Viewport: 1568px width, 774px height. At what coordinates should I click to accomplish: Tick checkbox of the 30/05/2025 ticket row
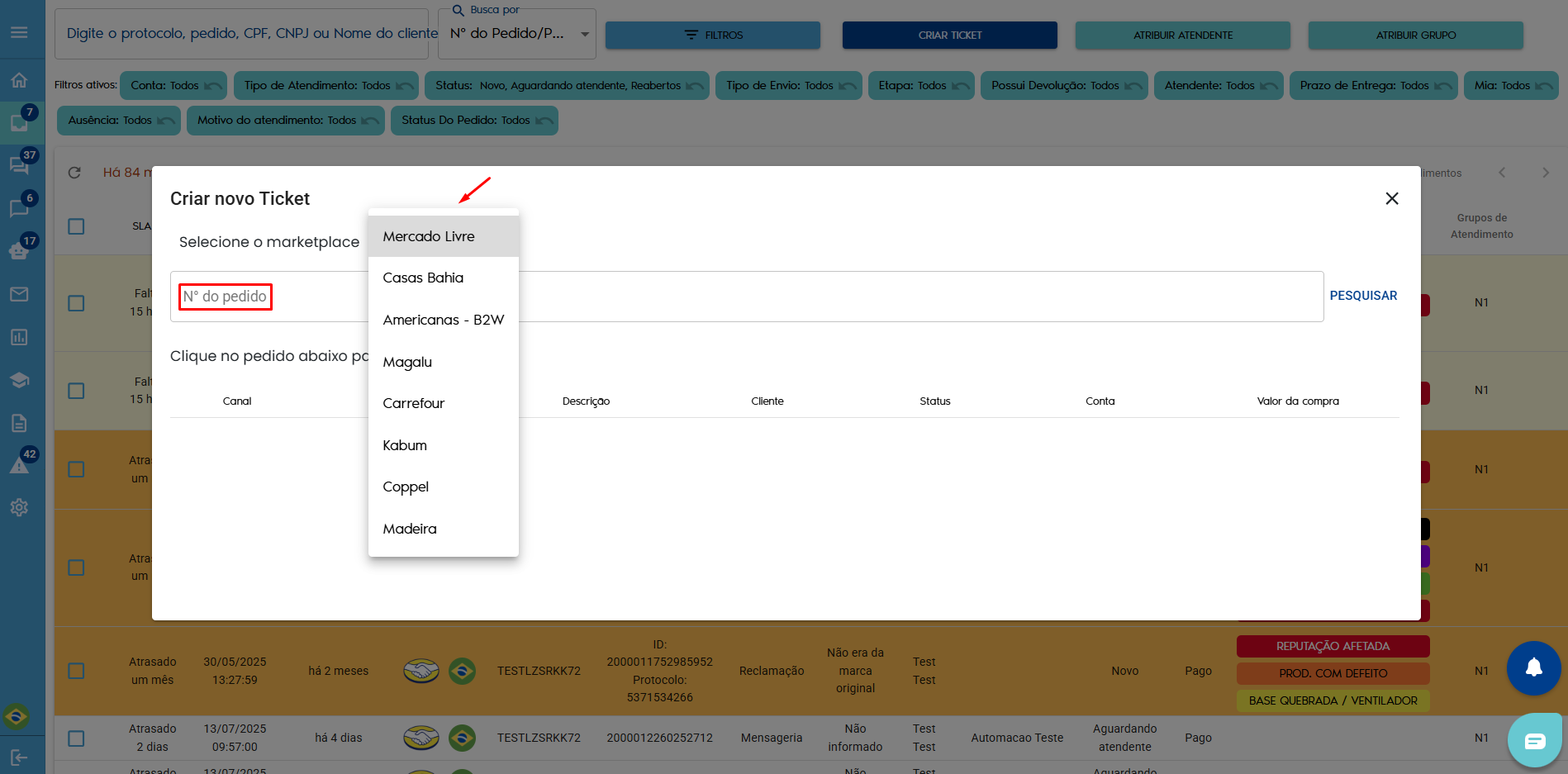tap(76, 671)
